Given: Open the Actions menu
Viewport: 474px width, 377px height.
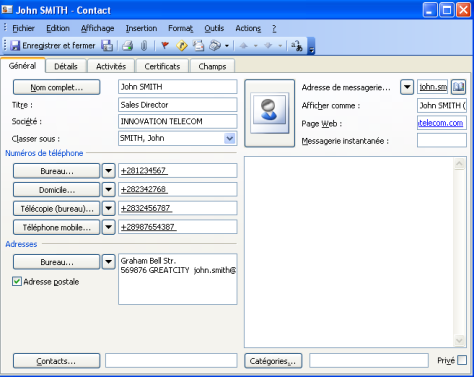Looking at the screenshot, I should [x=248, y=28].
